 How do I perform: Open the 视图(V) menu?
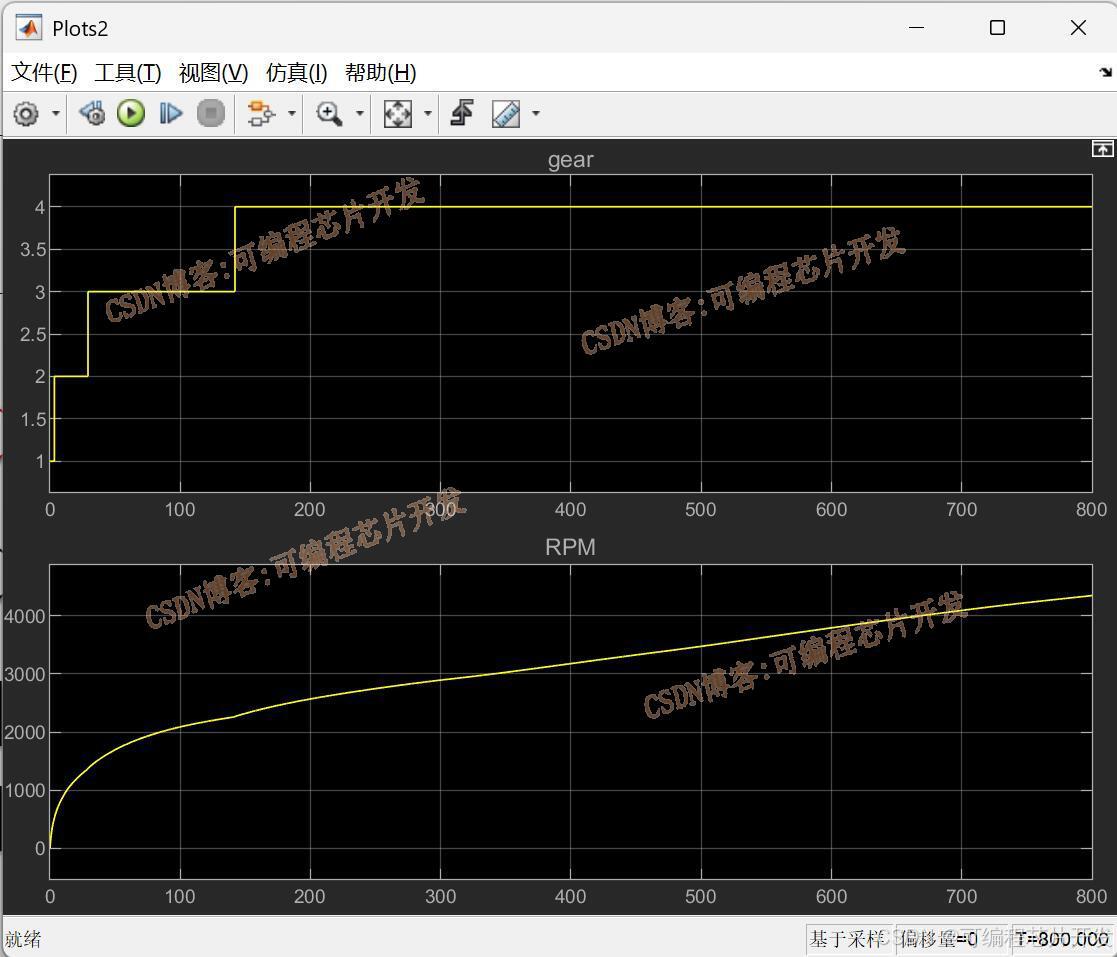tap(213, 73)
